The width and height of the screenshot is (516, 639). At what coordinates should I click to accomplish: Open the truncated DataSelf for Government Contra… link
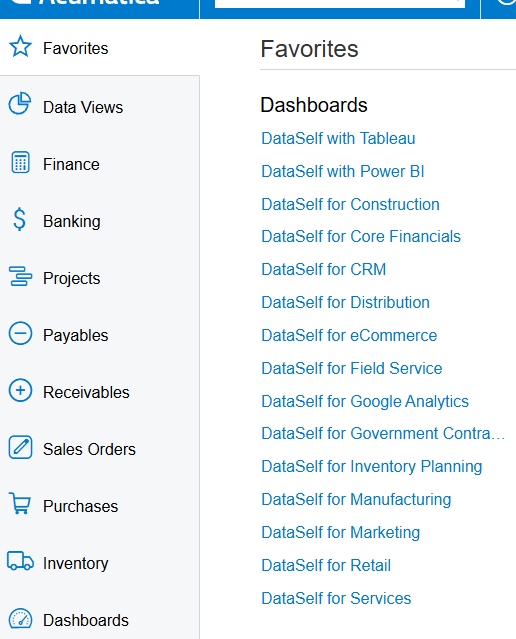[383, 434]
